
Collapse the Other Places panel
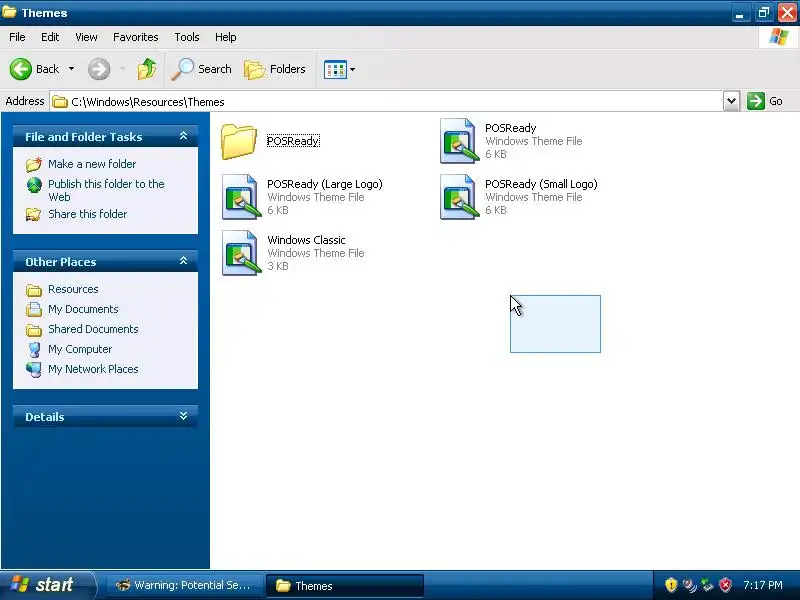coord(183,261)
